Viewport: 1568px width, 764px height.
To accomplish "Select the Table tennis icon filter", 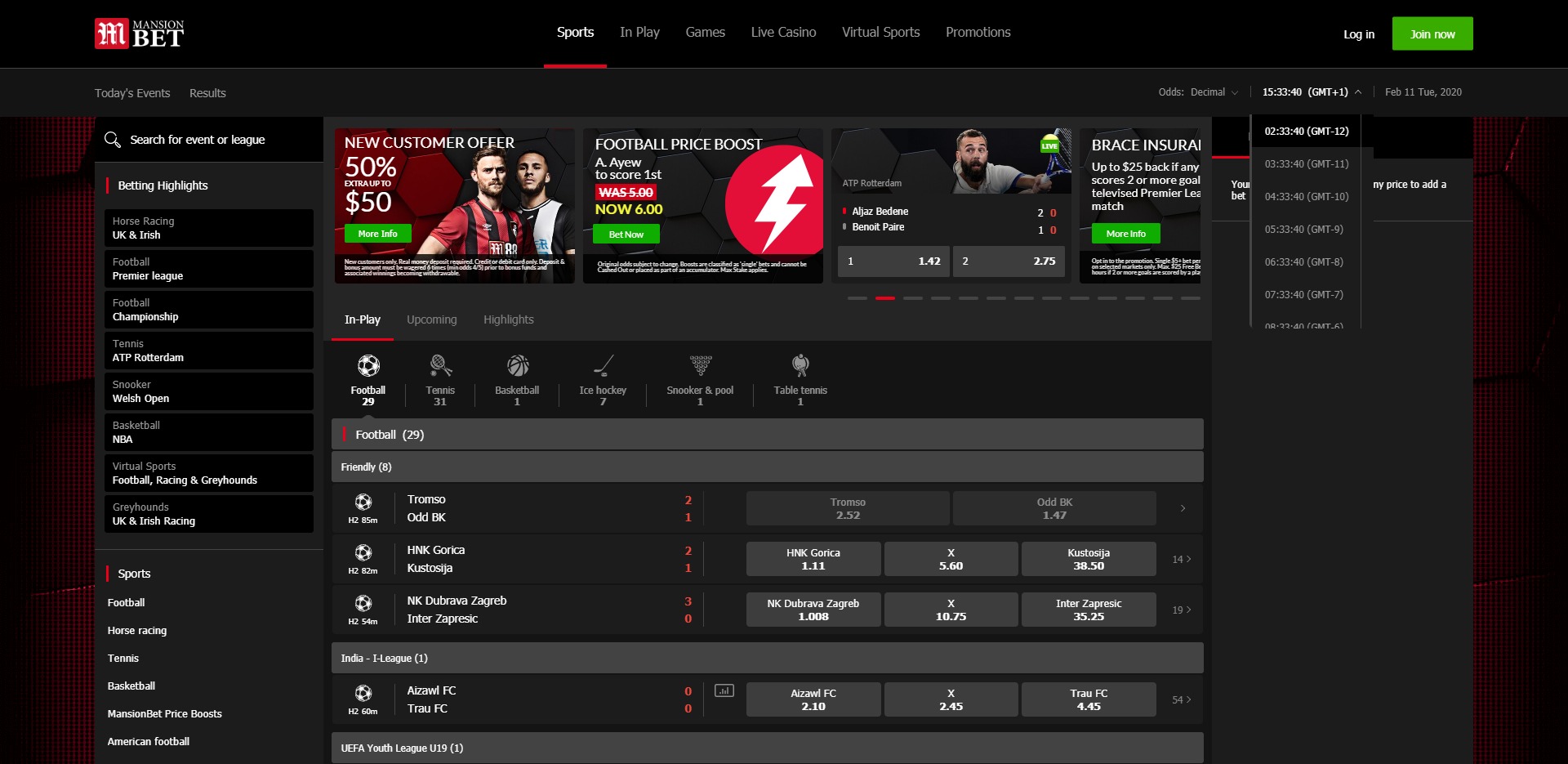I will click(x=800, y=365).
